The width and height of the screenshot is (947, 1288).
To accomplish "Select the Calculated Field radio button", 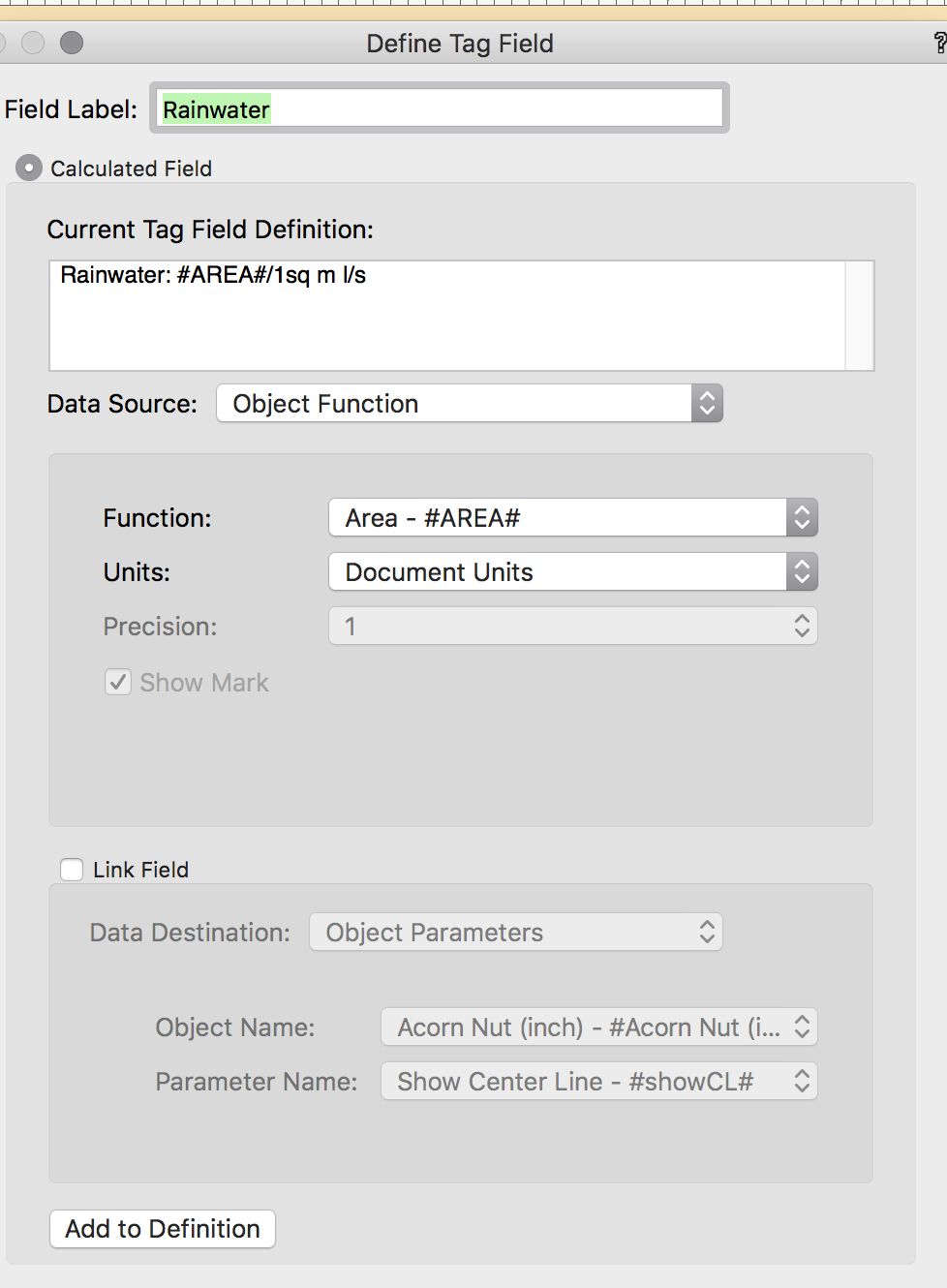I will [x=29, y=169].
